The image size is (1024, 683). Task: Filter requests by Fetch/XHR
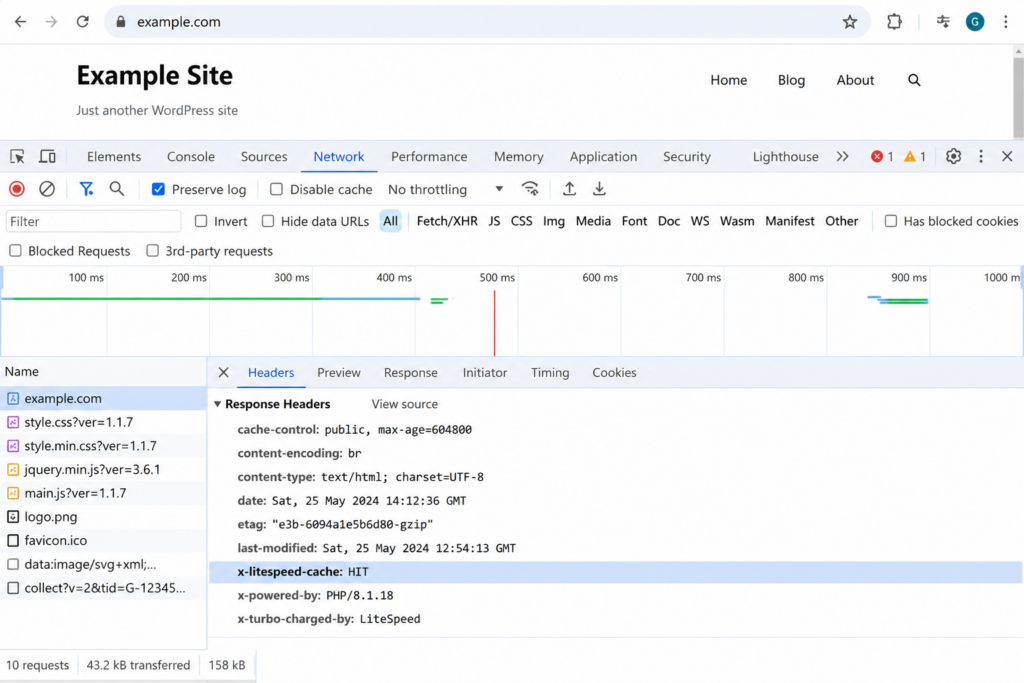pos(447,221)
